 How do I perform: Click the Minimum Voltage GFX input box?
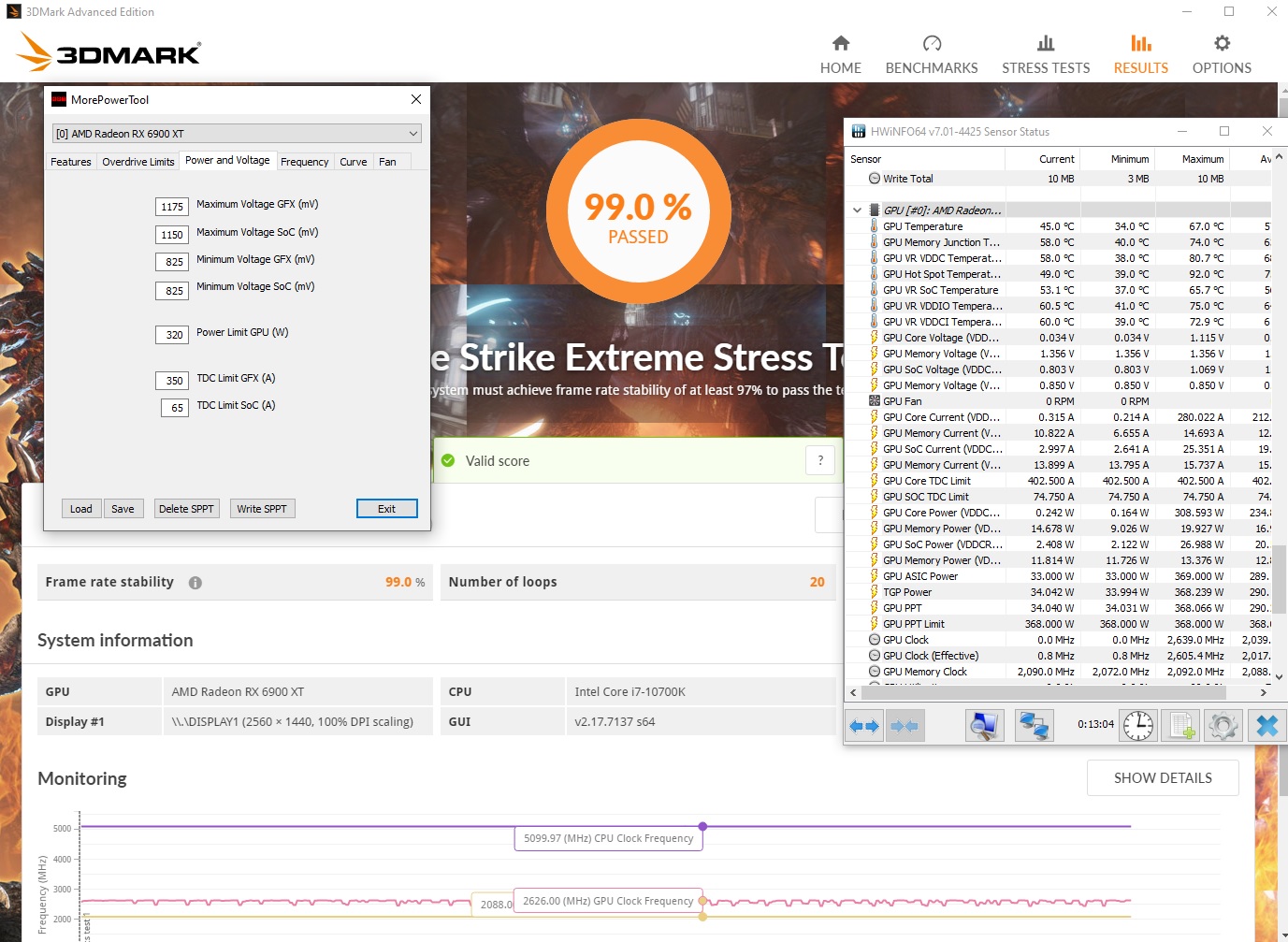tap(172, 262)
